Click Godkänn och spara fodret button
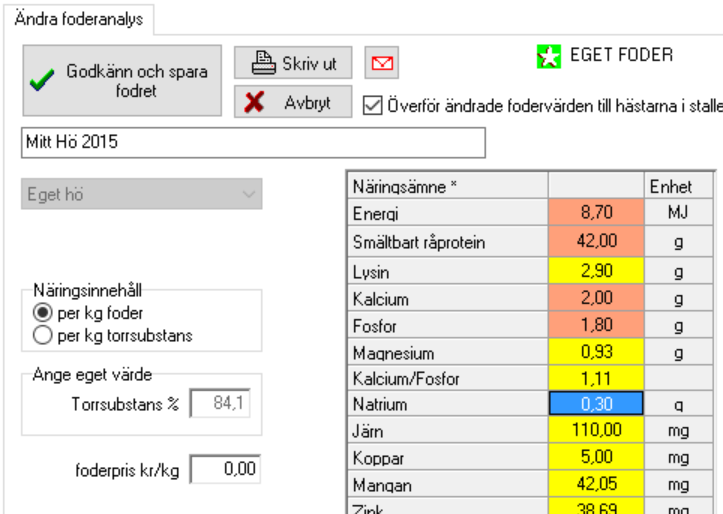The width and height of the screenshot is (723, 514). tap(122, 81)
